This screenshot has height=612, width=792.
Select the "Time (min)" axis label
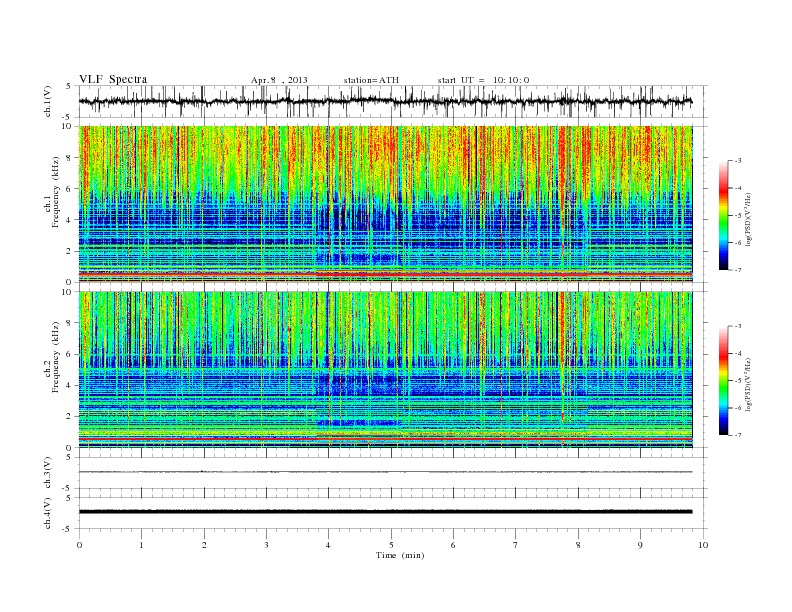[400, 555]
